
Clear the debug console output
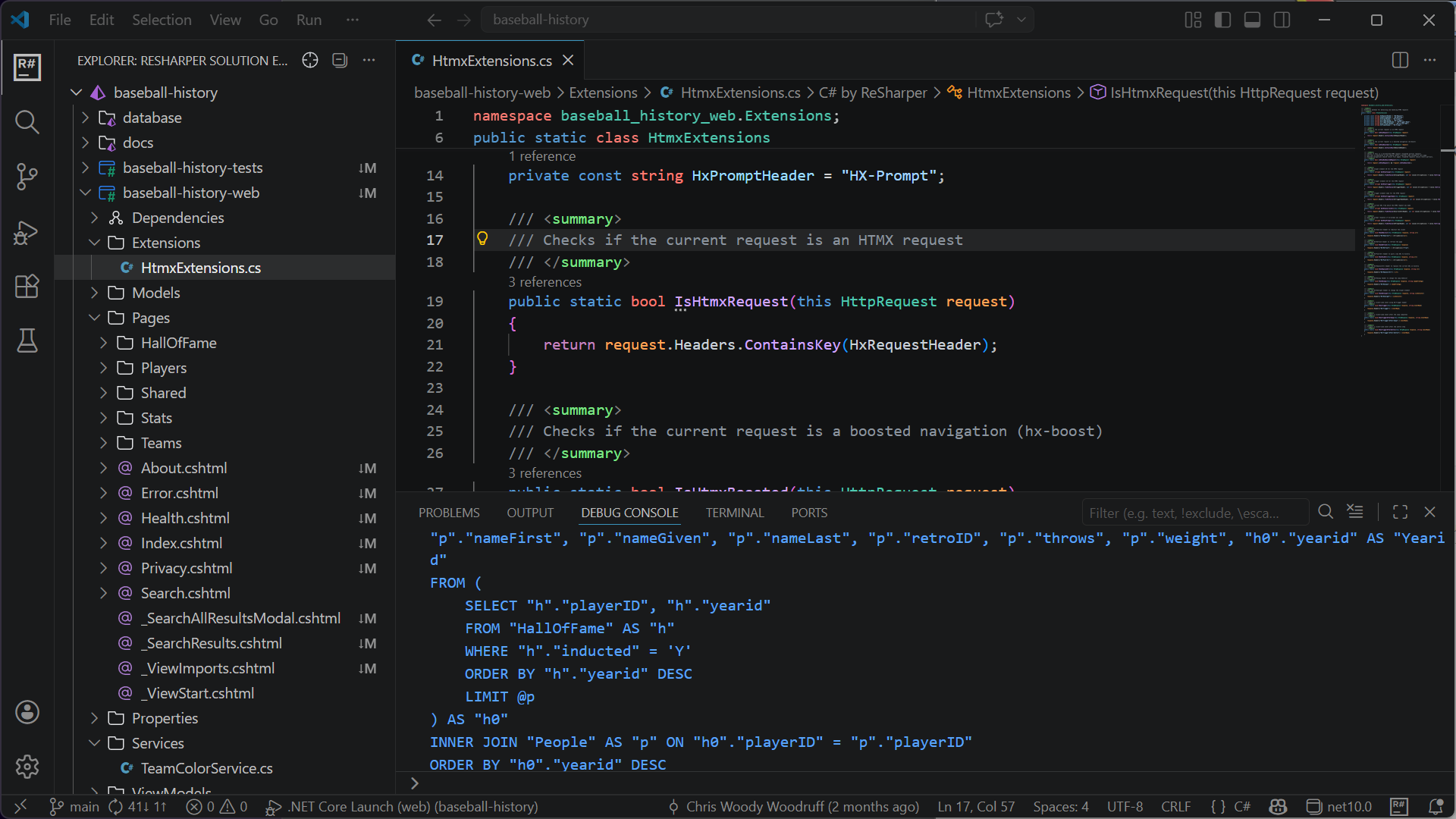[1355, 512]
